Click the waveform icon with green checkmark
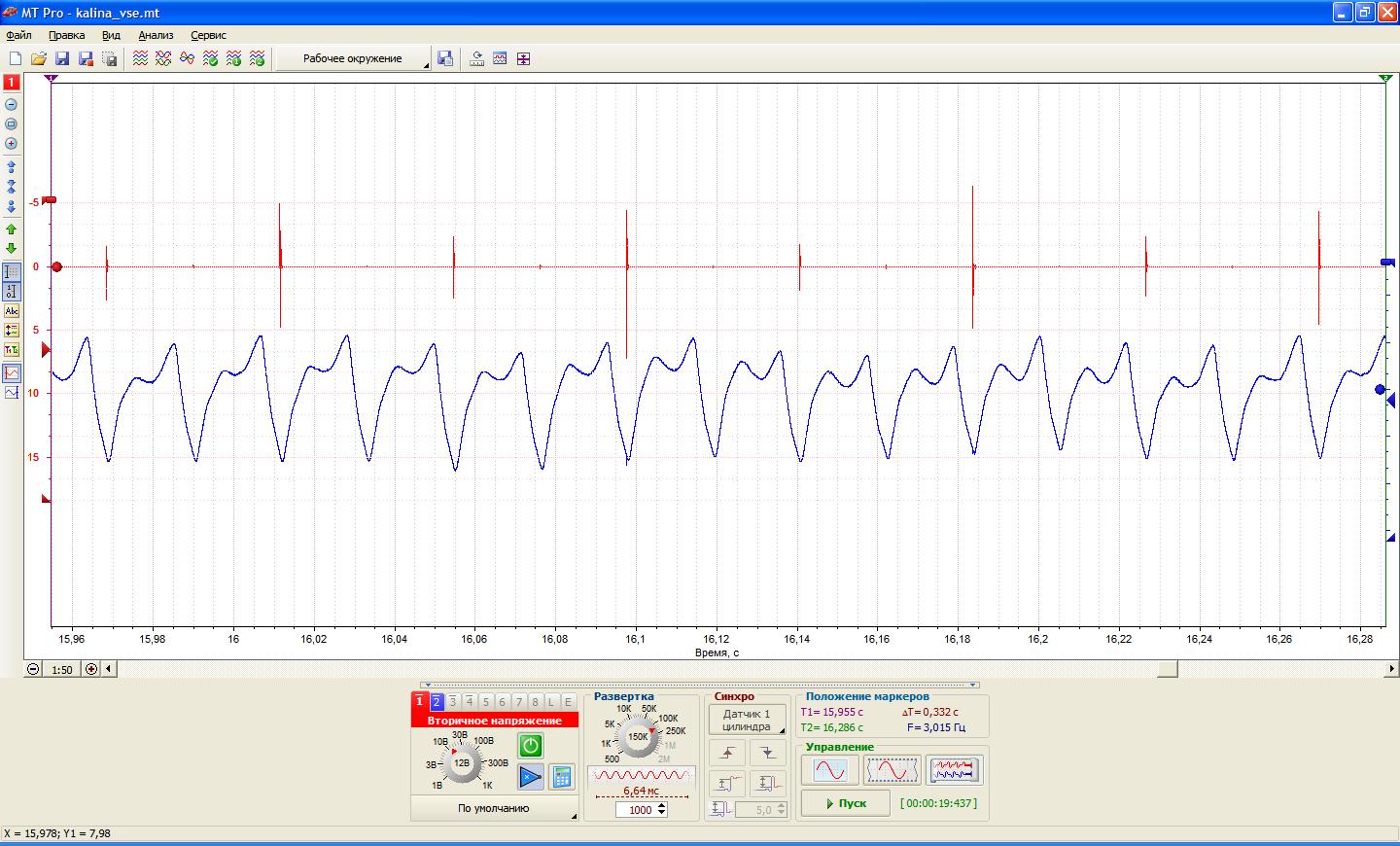This screenshot has width=1400, height=846. pyautogui.click(x=211, y=59)
